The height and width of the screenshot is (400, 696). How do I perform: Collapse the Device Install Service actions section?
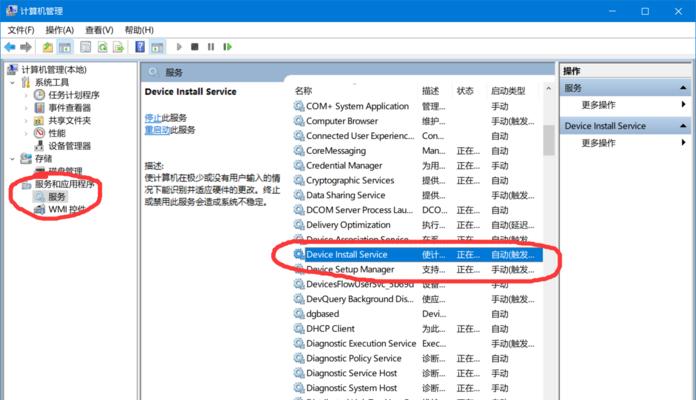[683, 126]
